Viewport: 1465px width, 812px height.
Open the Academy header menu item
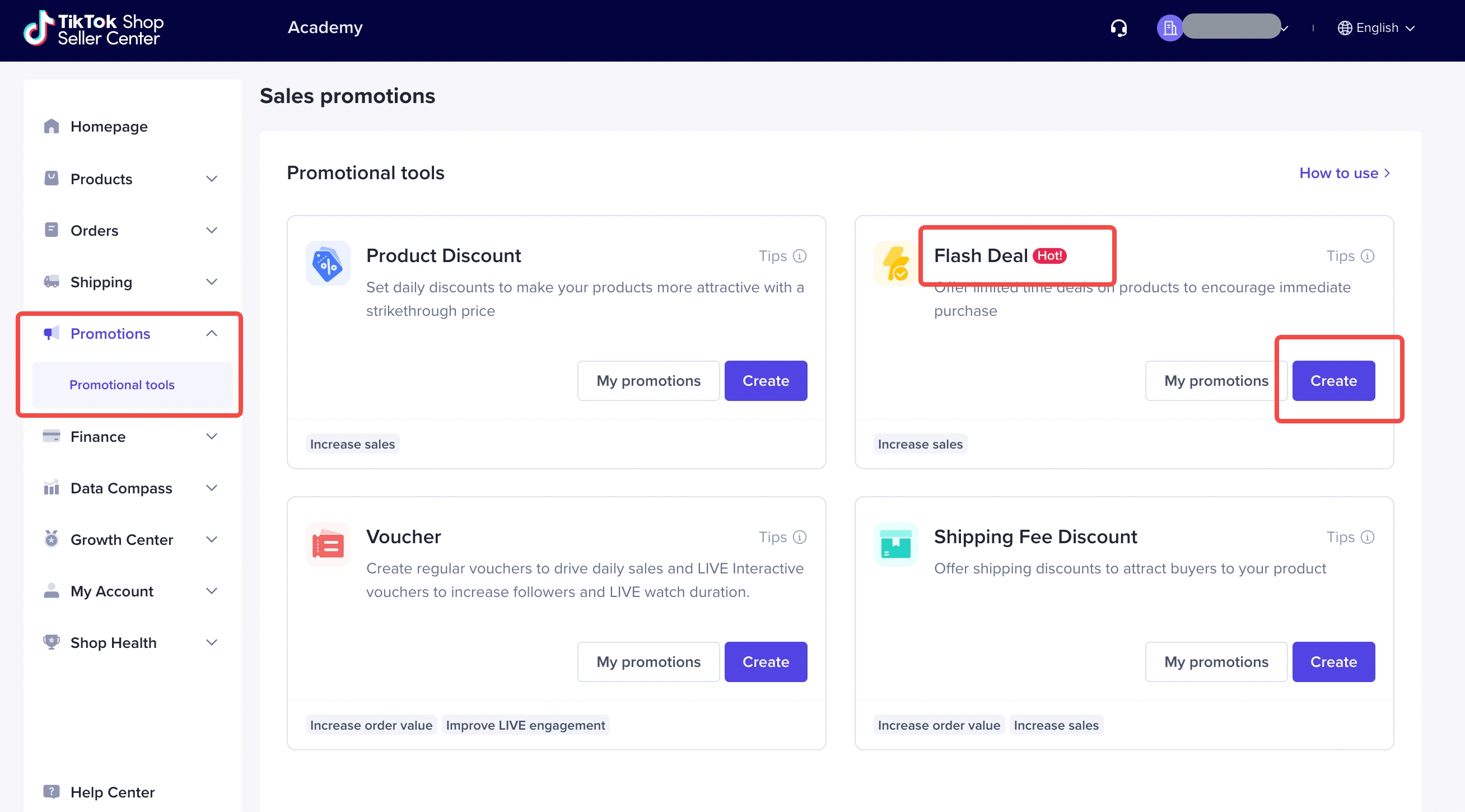pos(325,27)
